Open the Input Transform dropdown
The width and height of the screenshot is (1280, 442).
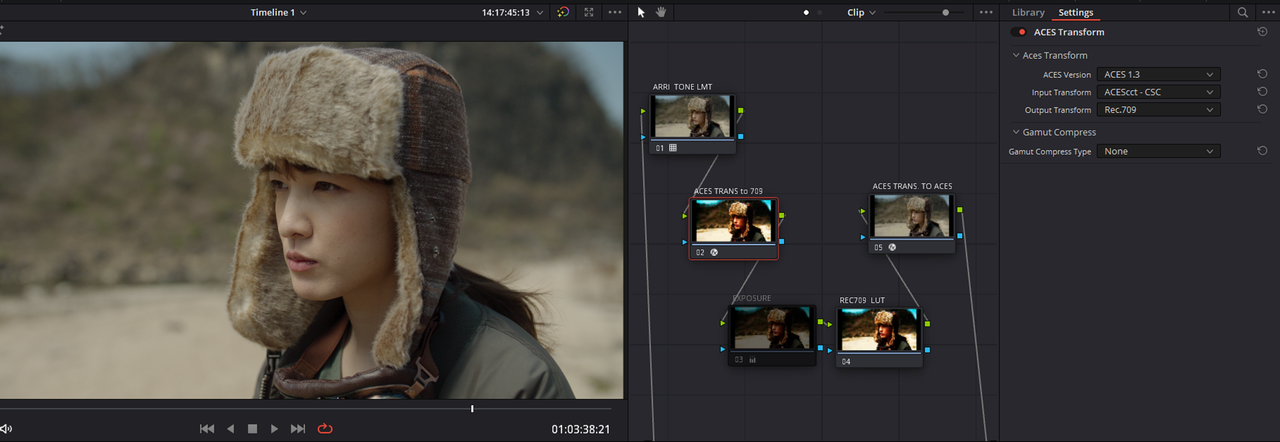[x=1158, y=92]
